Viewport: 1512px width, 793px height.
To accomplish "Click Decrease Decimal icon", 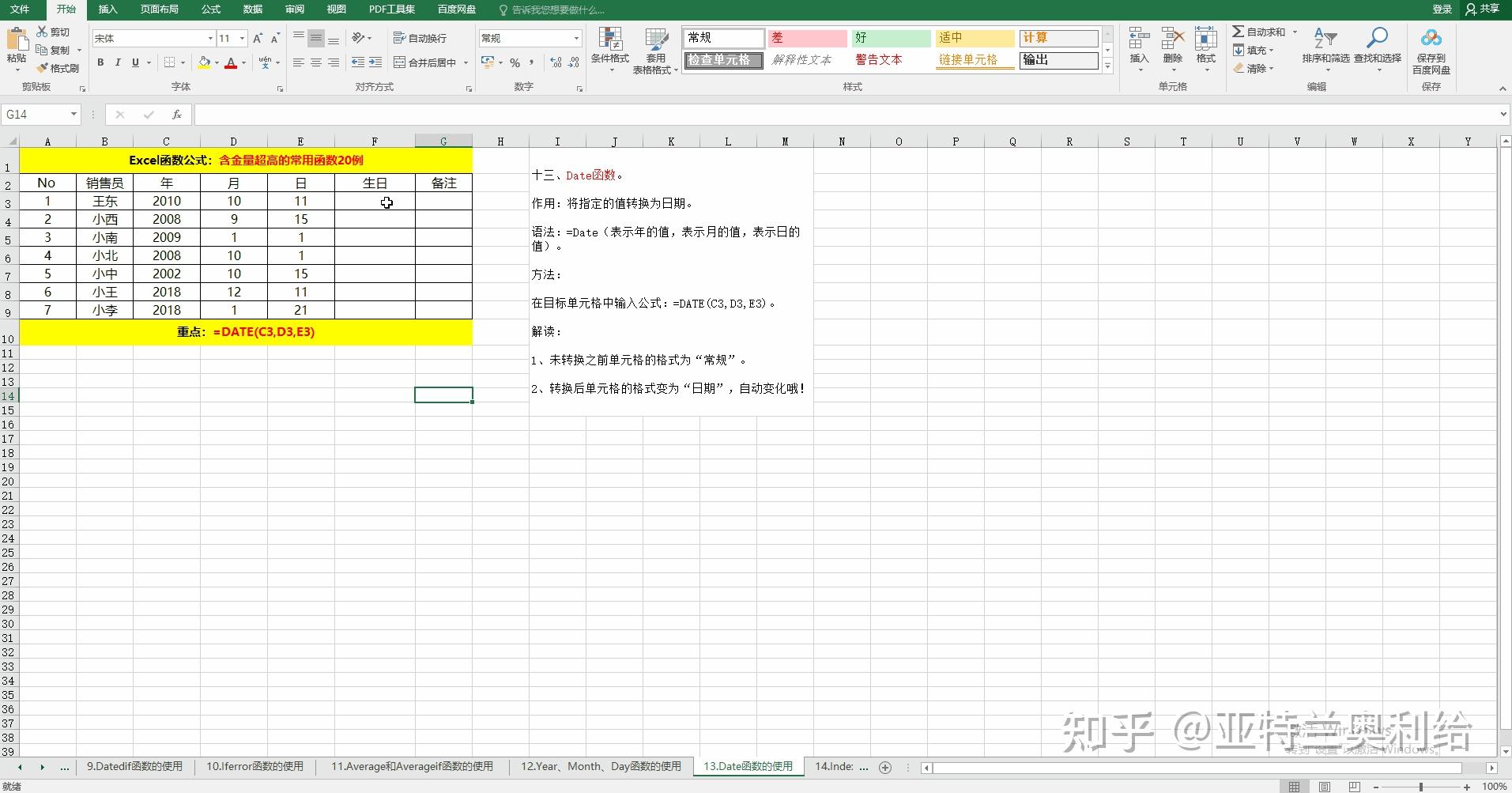I will coord(574,62).
